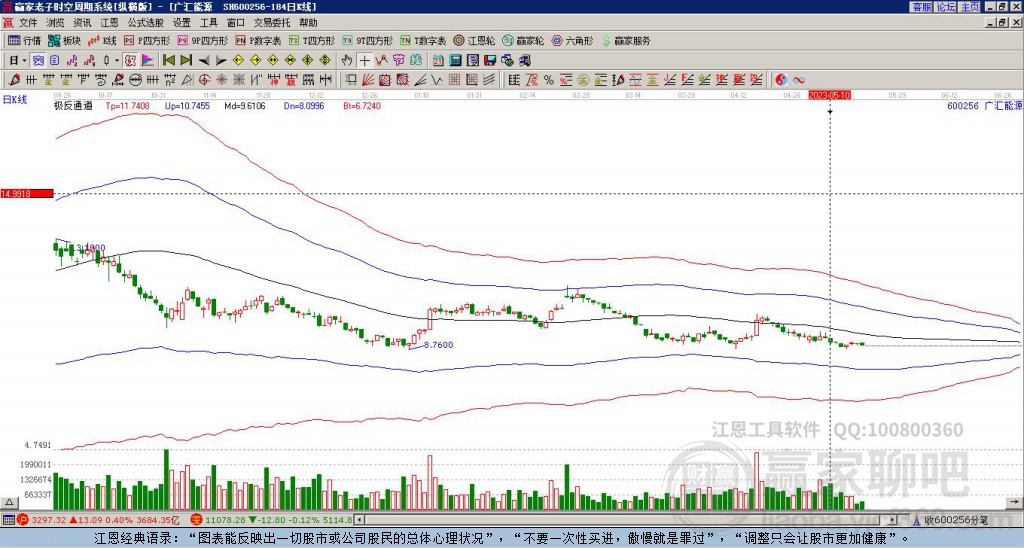The image size is (1024, 548).
Task: Open the 六角形 hexagon tool
Action: coord(573,40)
